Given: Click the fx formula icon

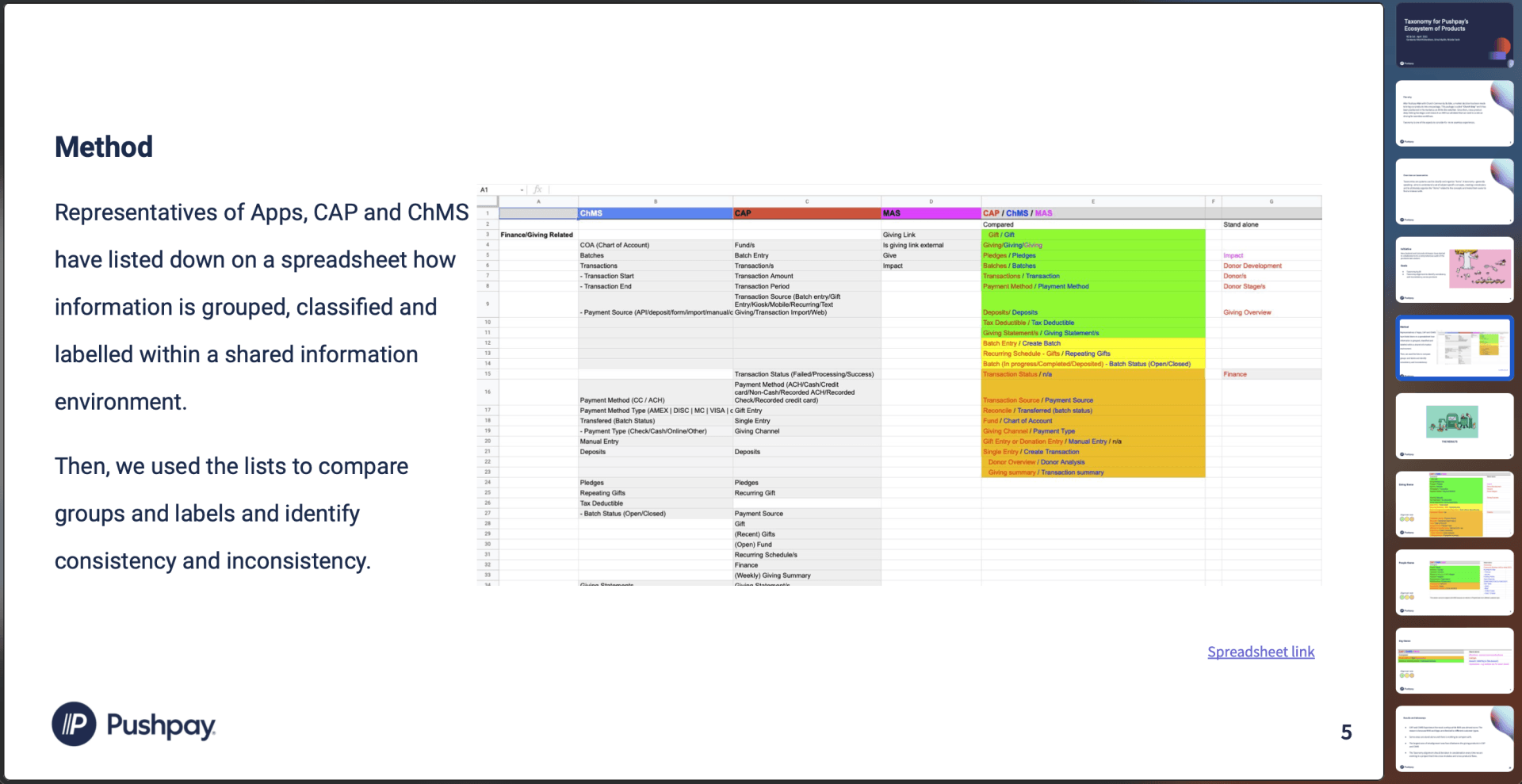Looking at the screenshot, I should (537, 190).
